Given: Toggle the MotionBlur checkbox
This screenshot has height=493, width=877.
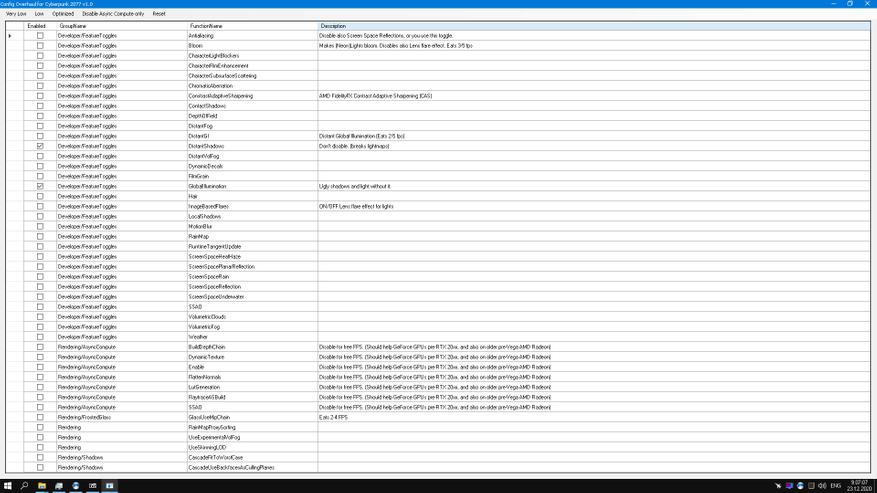Looking at the screenshot, I should point(40,226).
